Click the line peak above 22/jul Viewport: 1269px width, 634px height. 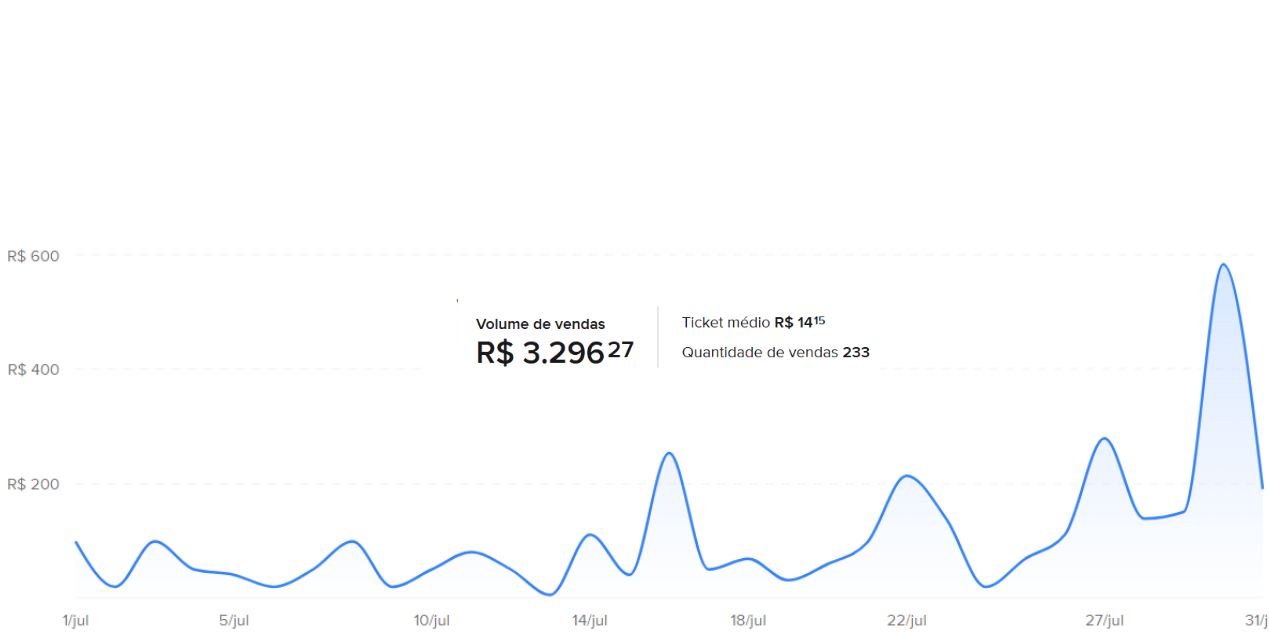pos(906,476)
